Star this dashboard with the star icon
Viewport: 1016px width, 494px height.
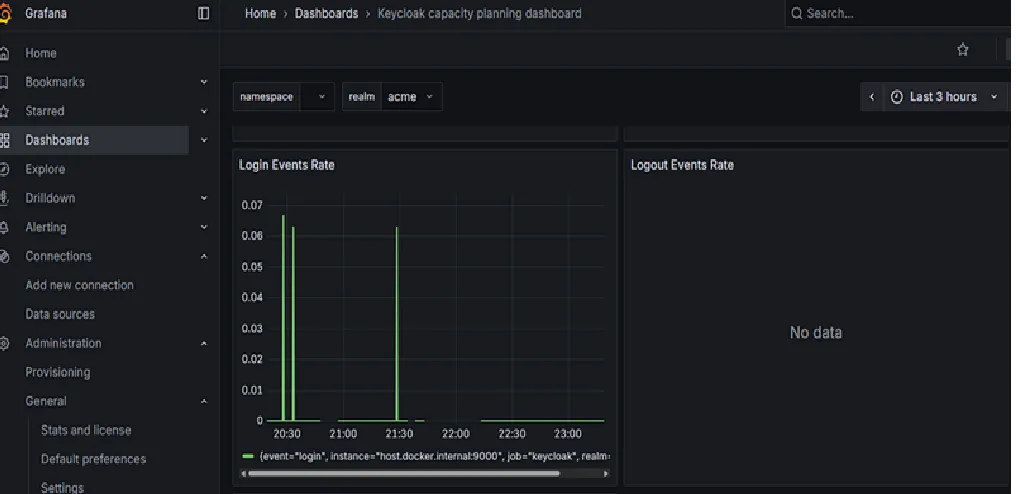[x=963, y=49]
